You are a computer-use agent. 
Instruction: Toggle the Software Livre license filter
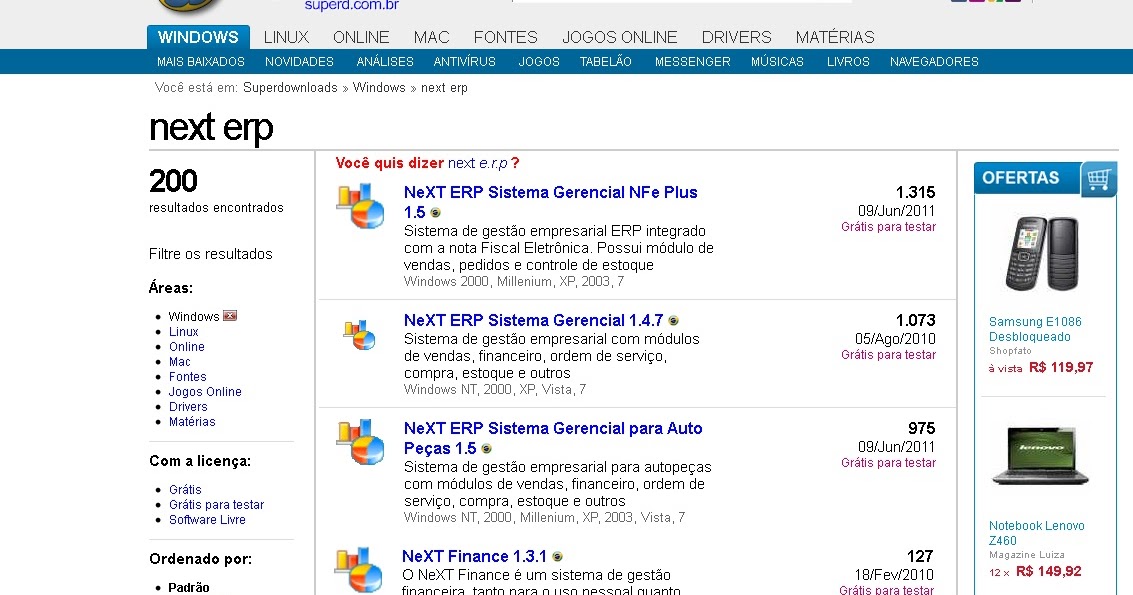coord(206,519)
